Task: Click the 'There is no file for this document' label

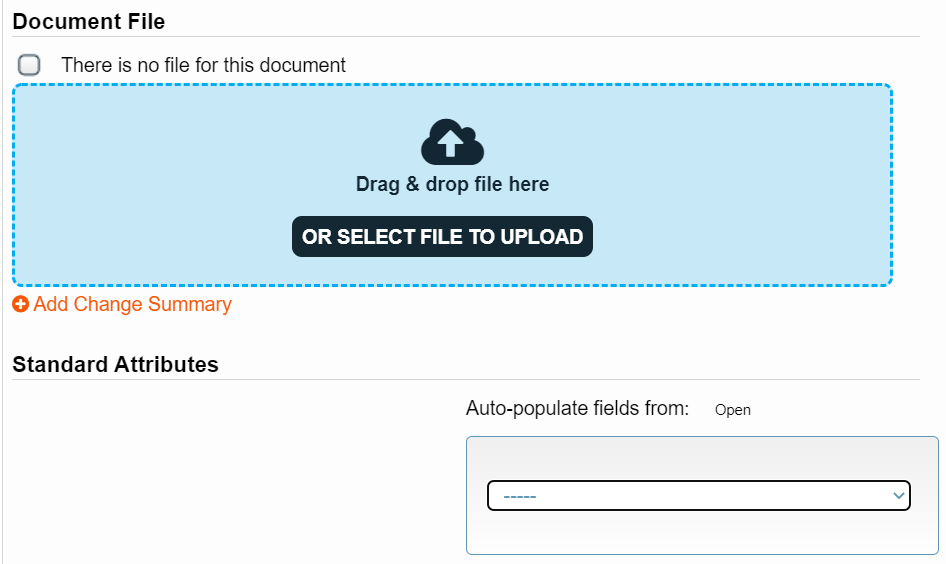Action: 203,65
